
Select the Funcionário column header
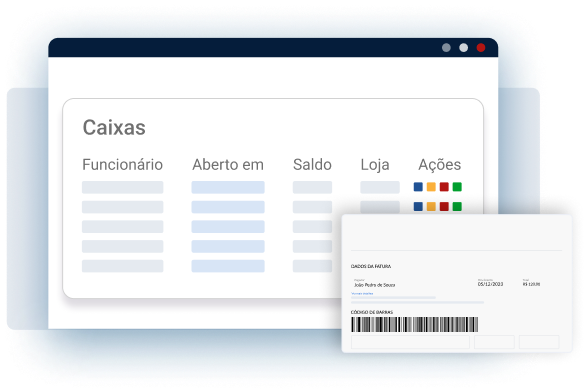pos(123,164)
